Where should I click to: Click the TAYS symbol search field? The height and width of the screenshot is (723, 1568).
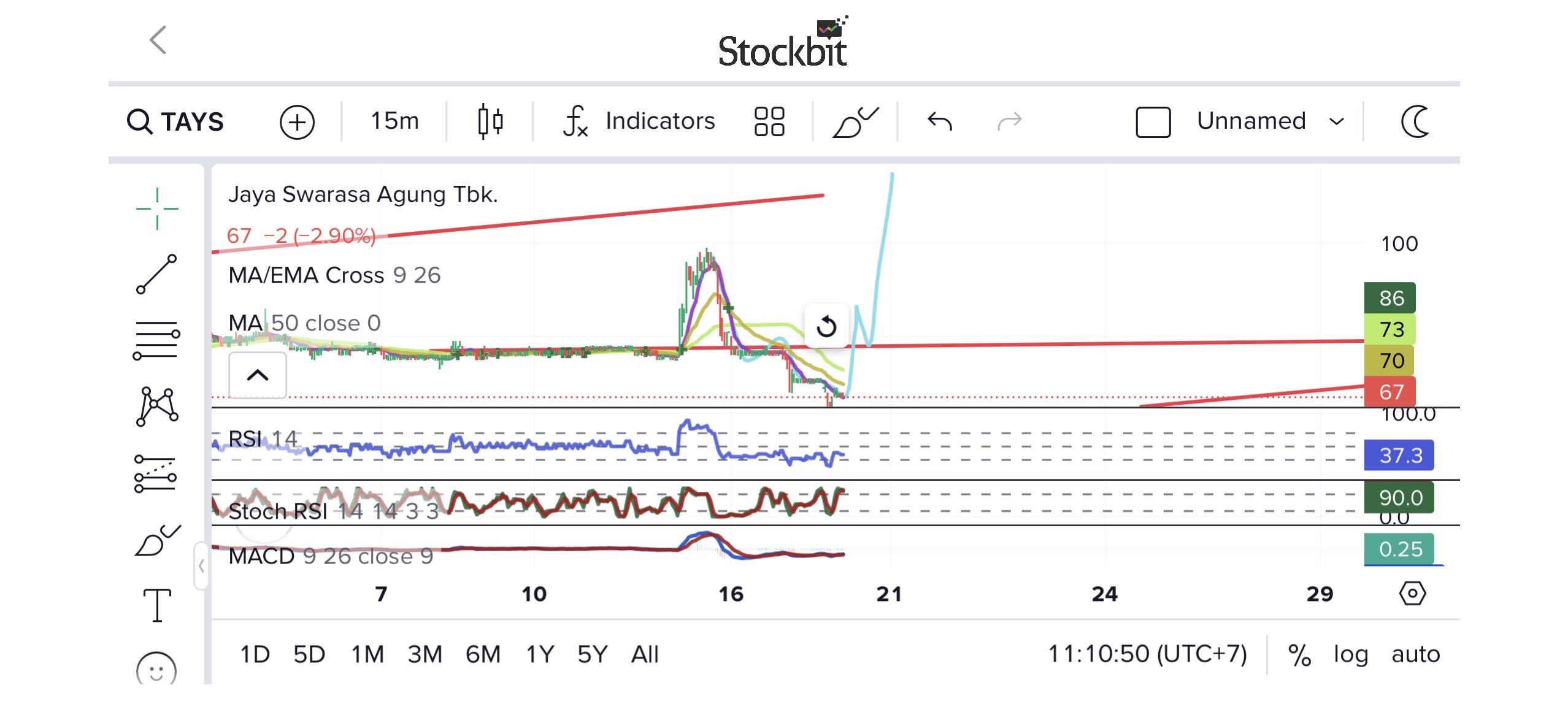[x=176, y=121]
